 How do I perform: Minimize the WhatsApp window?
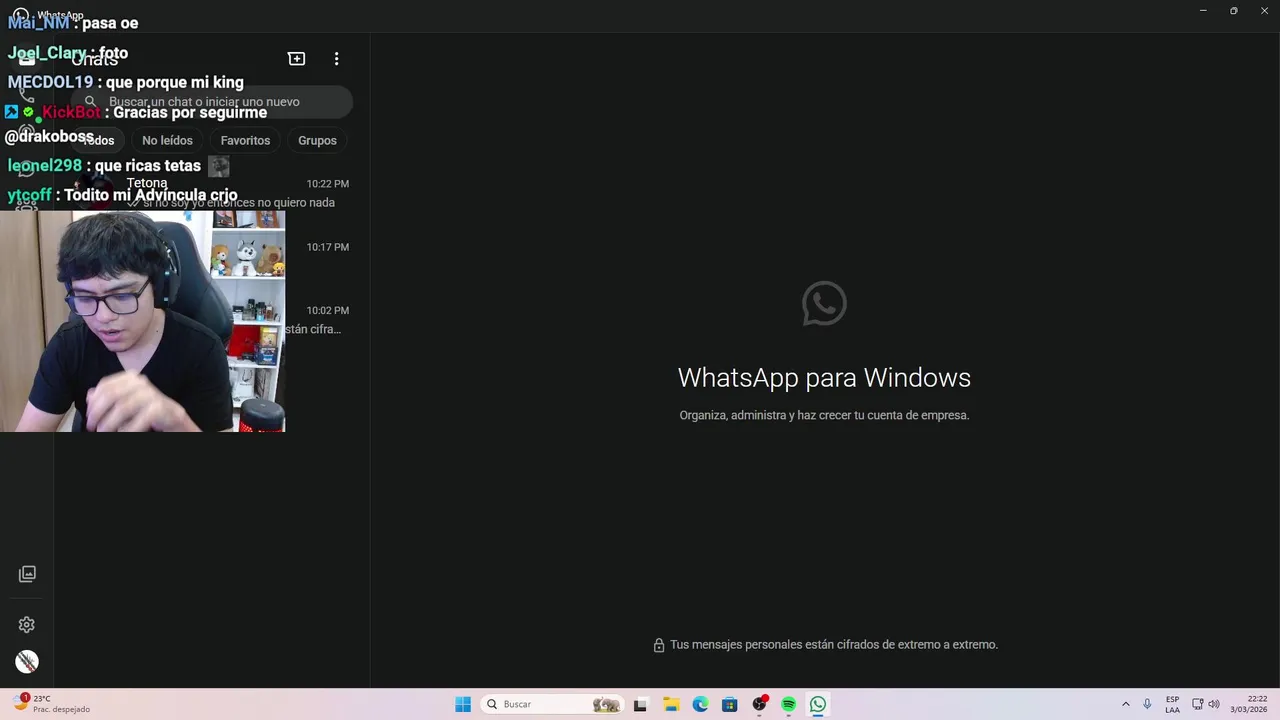point(1203,11)
